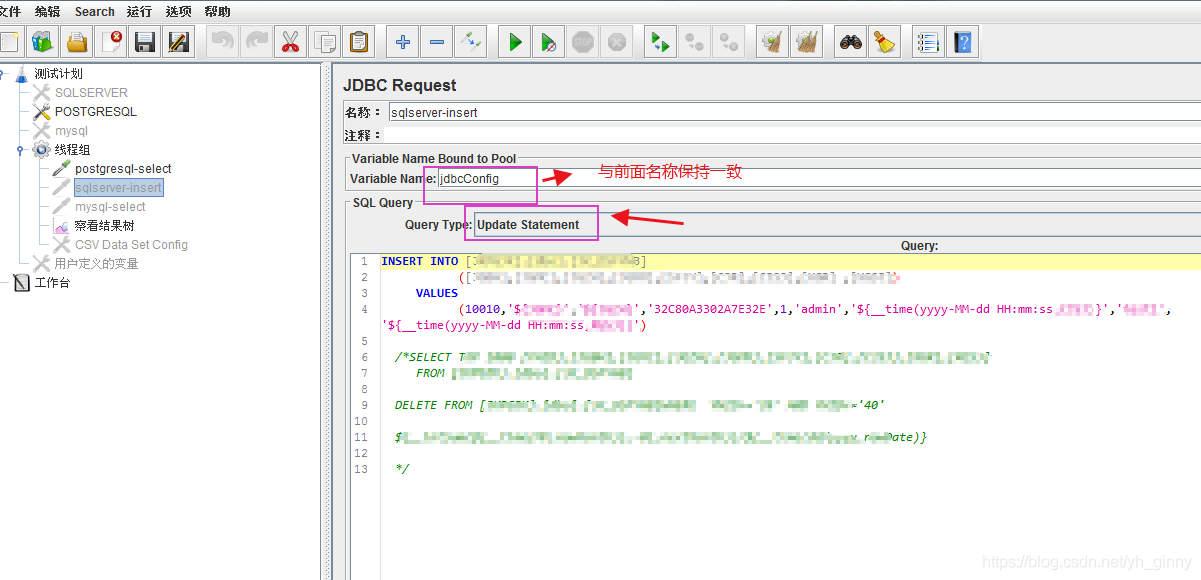Click the Close test plan icon
Image resolution: width=1201 pixels, height=580 pixels.
point(111,42)
